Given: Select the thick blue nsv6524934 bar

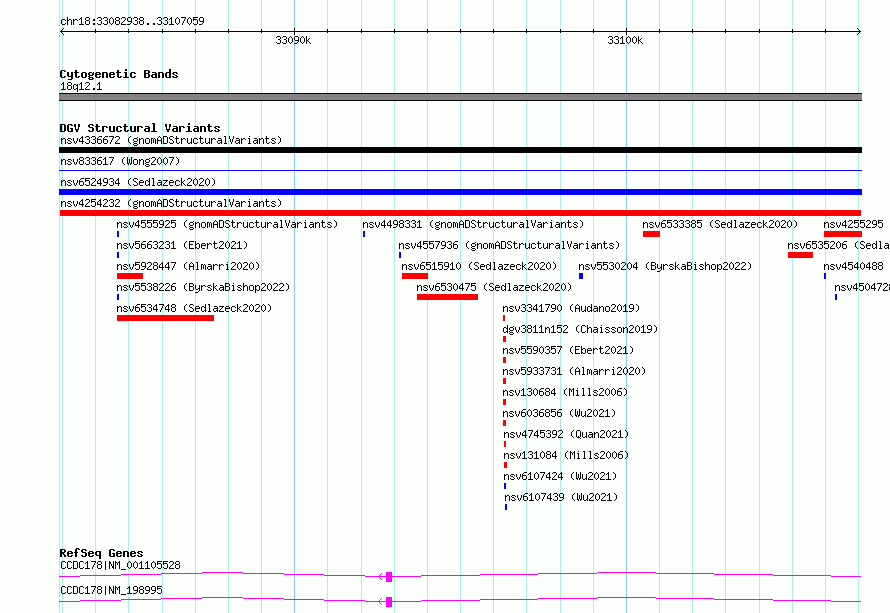Looking at the screenshot, I should pyautogui.click(x=460, y=192).
